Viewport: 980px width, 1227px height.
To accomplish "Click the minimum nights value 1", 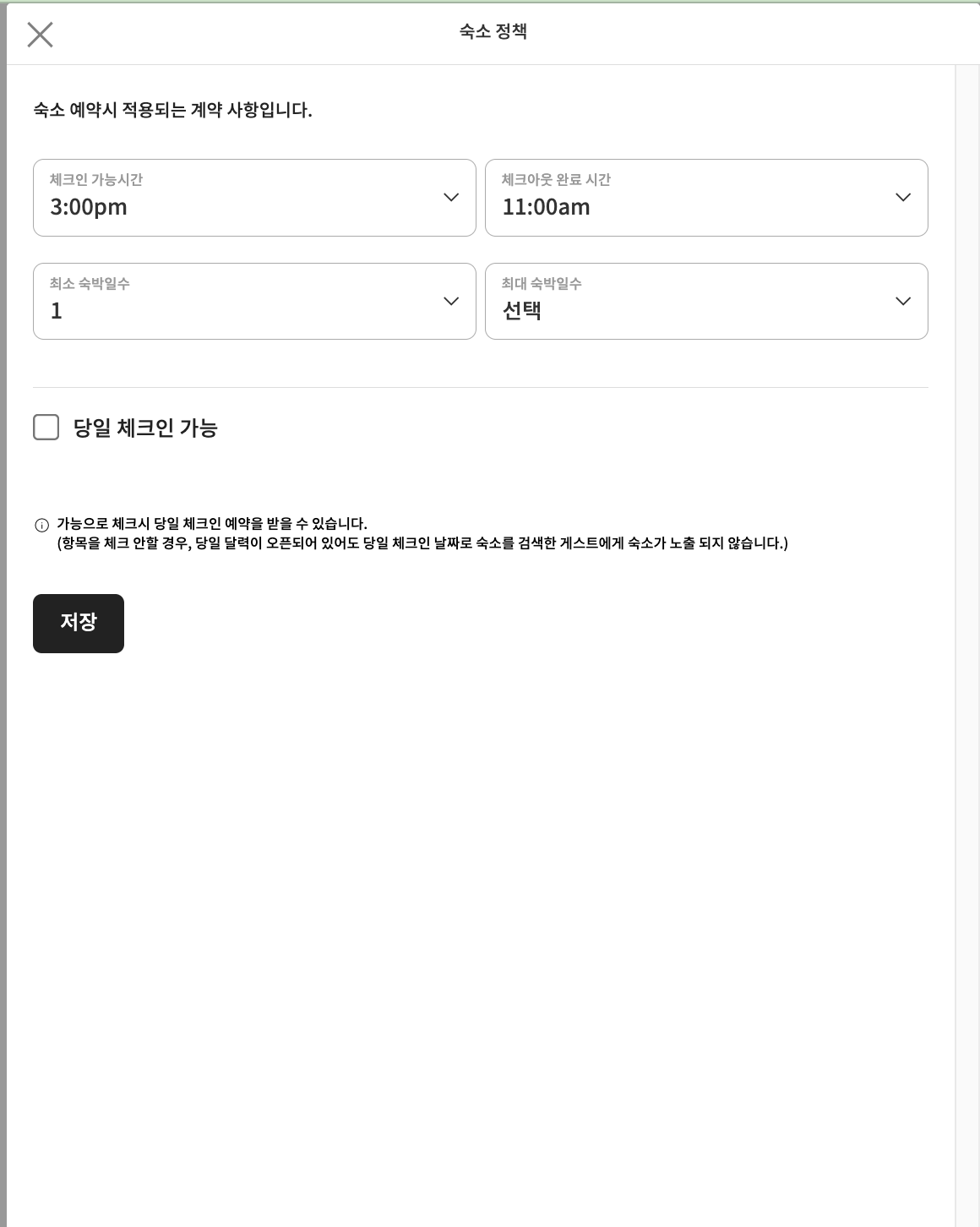I will coord(57,311).
